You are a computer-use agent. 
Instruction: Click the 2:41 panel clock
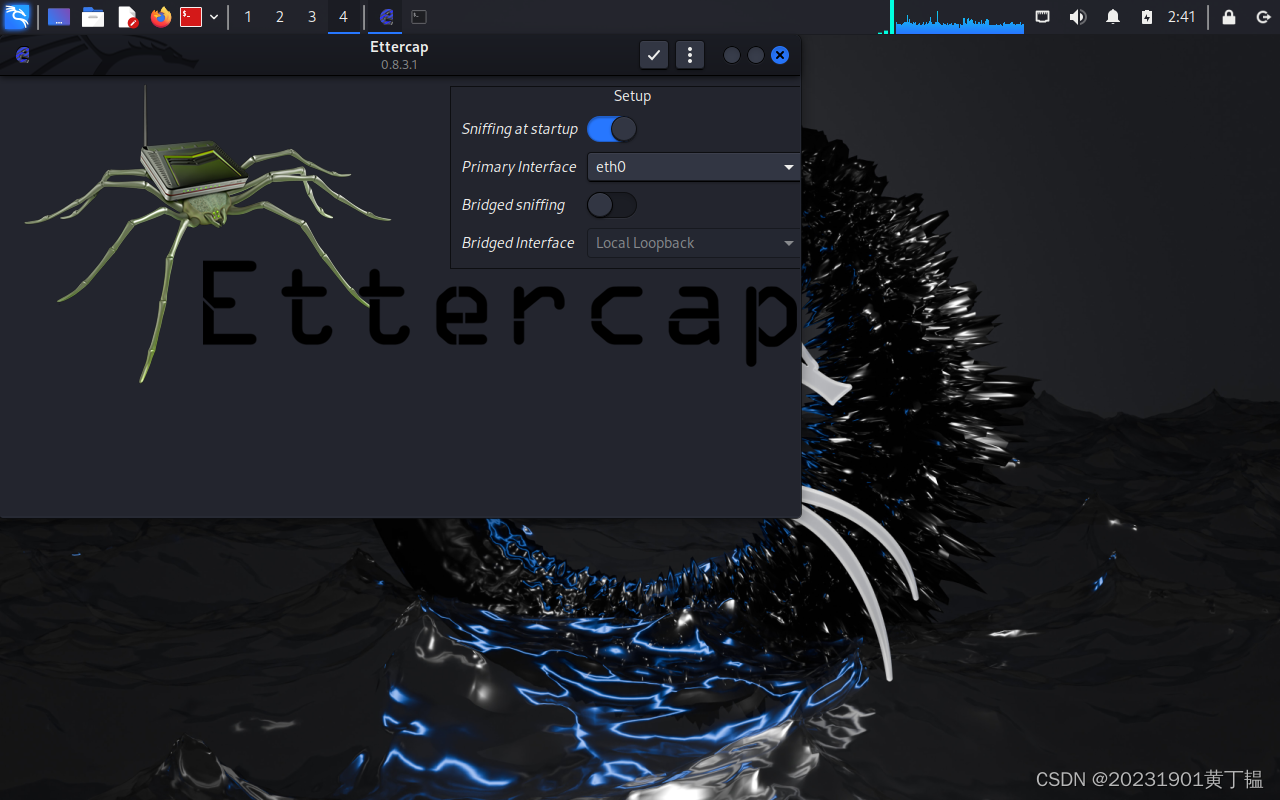(1181, 17)
